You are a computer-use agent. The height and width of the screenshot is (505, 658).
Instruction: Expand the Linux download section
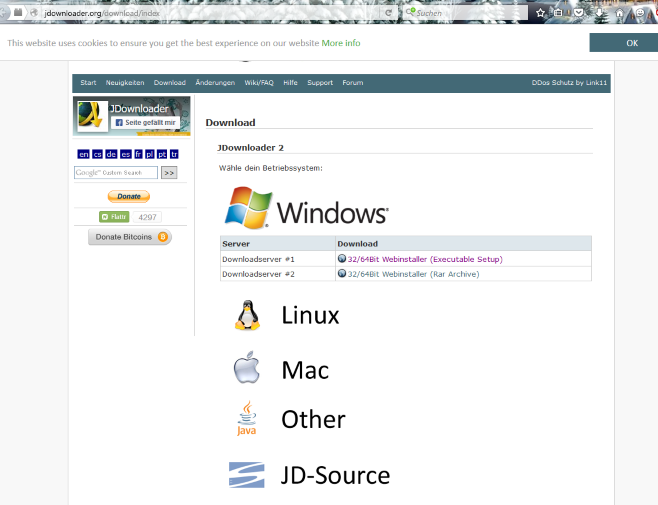click(x=310, y=315)
